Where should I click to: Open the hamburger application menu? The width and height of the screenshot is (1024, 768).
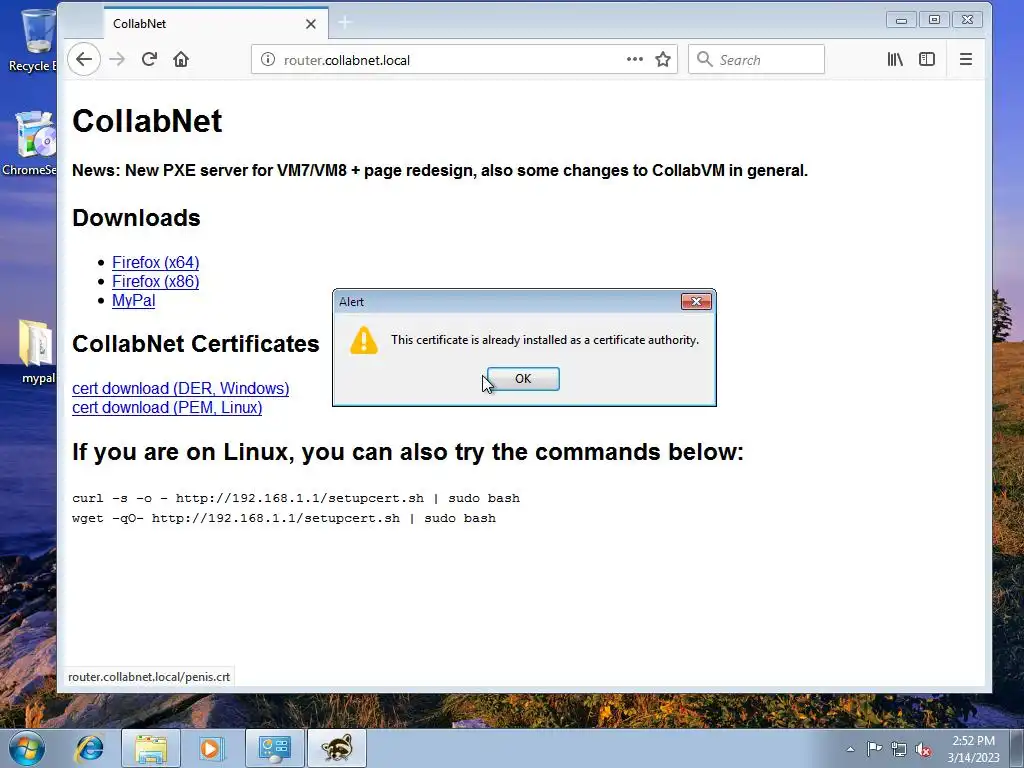966,59
